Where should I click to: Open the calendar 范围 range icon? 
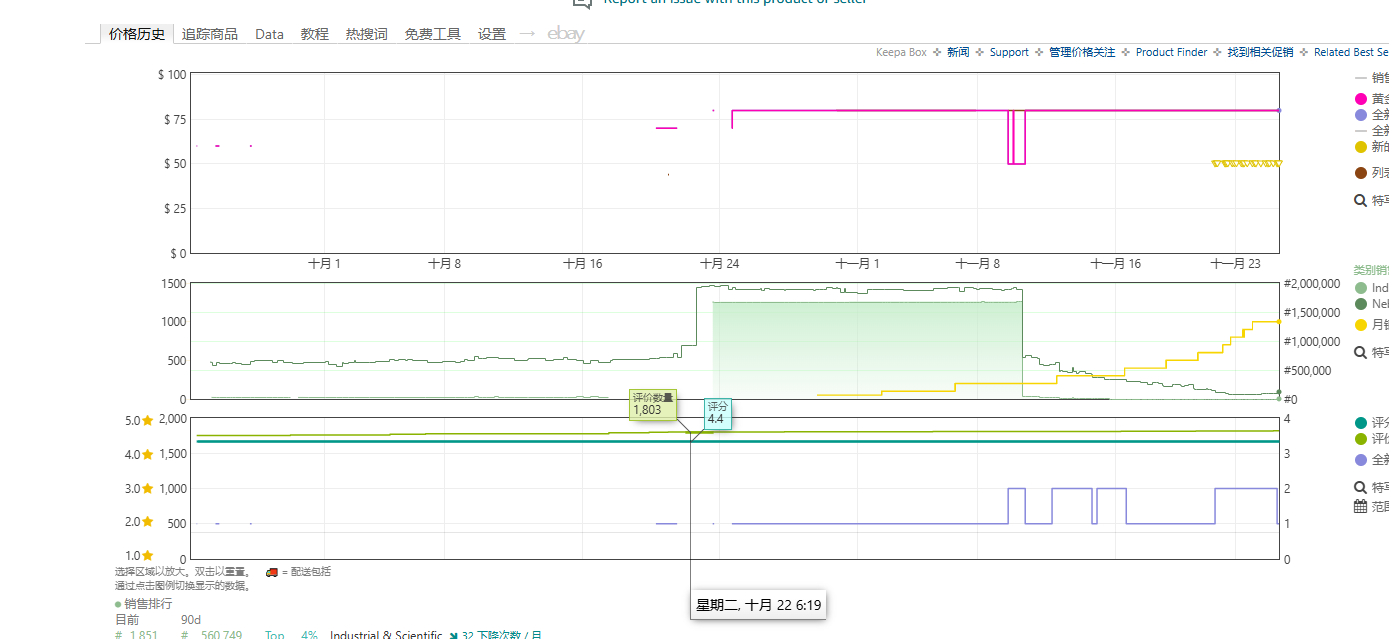point(1360,506)
